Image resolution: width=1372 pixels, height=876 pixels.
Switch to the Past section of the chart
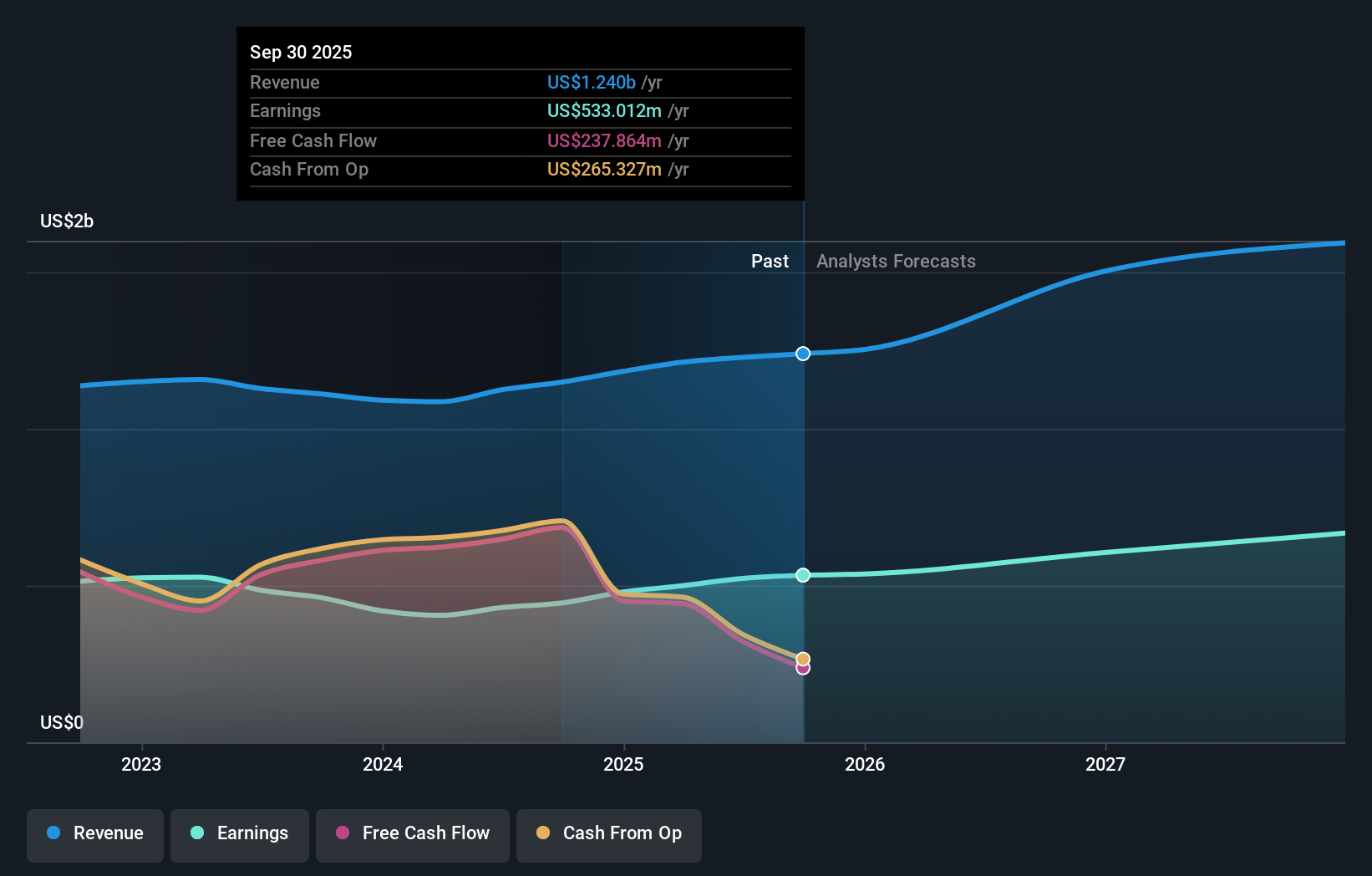770,261
